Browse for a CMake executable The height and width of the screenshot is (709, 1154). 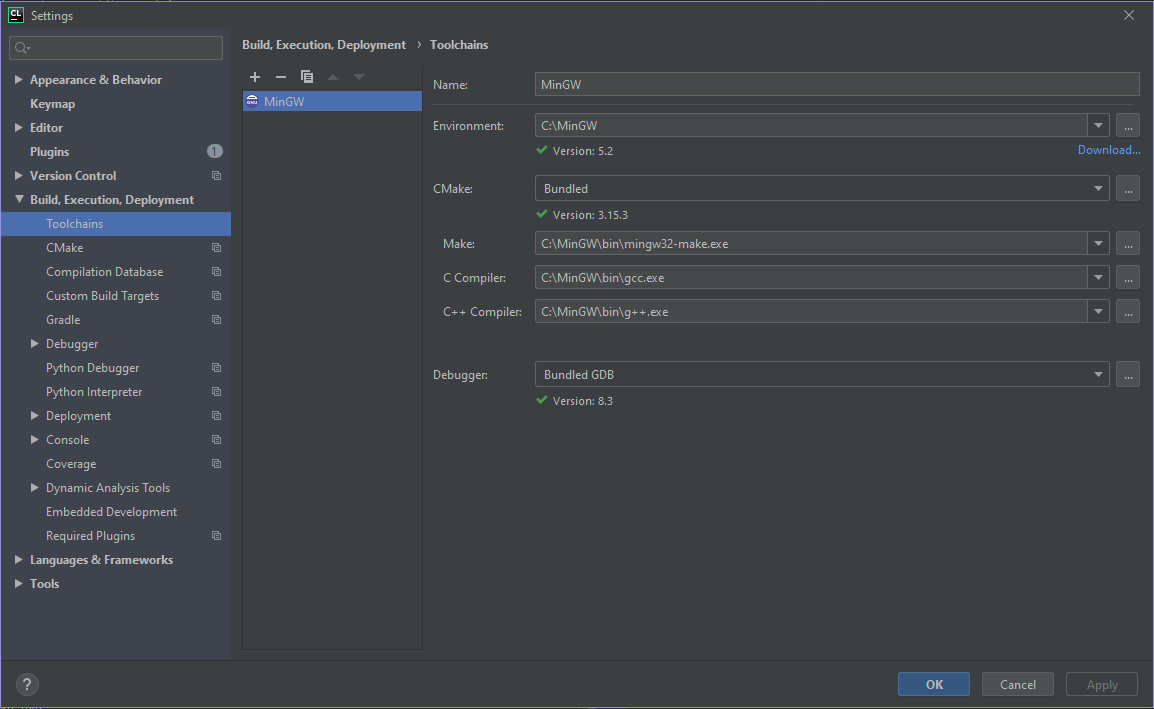tap(1128, 188)
